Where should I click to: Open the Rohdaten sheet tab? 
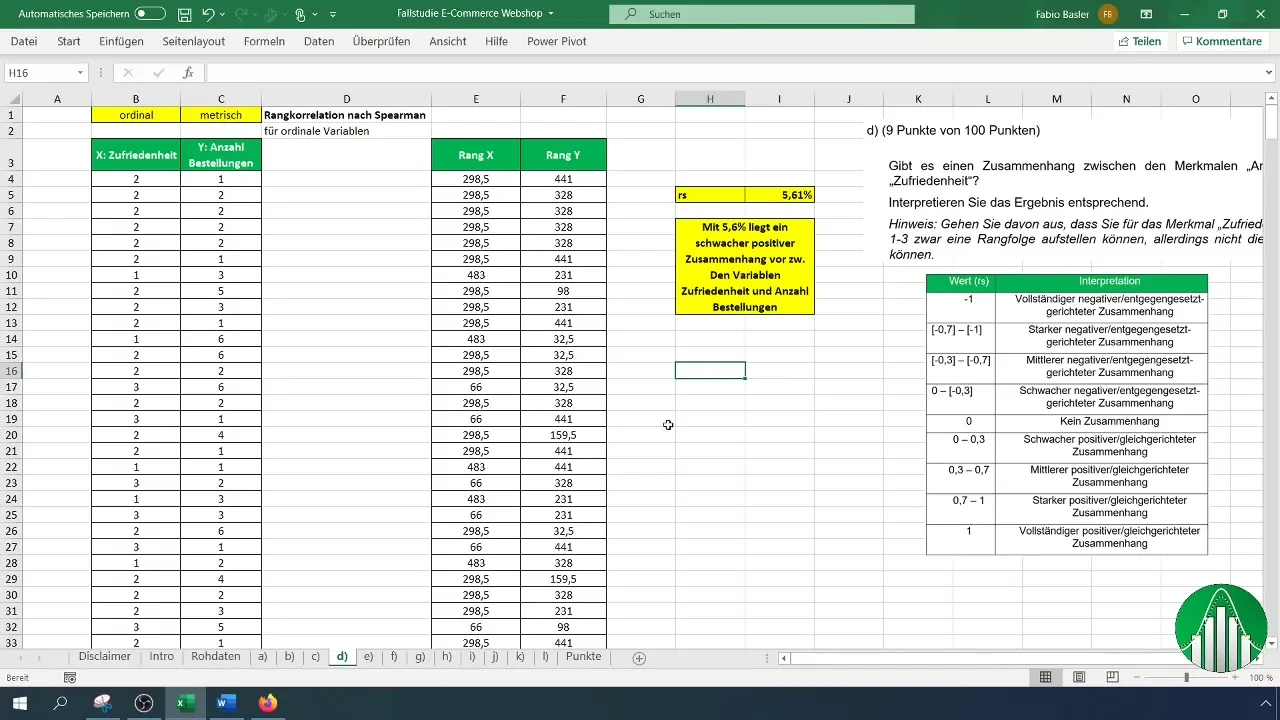(x=215, y=657)
